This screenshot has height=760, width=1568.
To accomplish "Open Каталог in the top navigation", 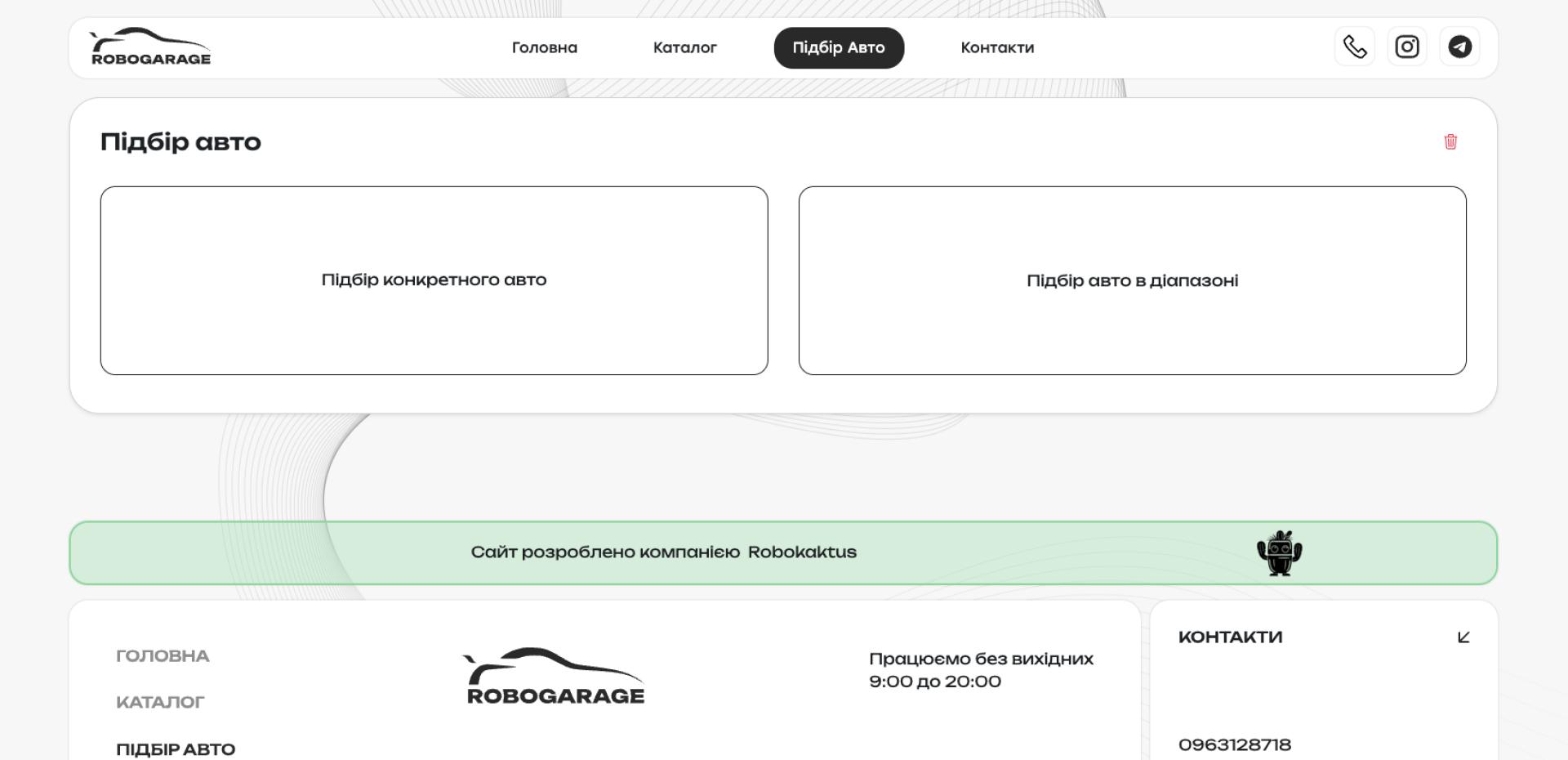I will click(684, 48).
